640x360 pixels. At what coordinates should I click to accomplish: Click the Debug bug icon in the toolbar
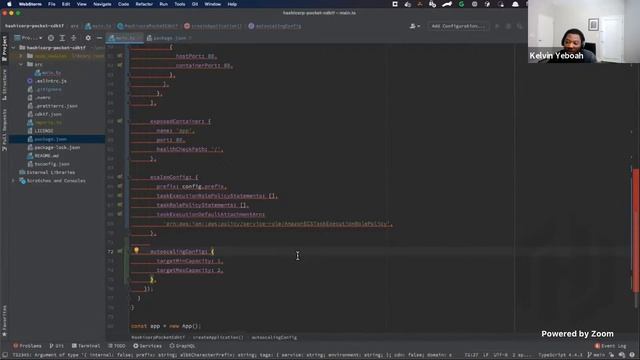coord(508,26)
